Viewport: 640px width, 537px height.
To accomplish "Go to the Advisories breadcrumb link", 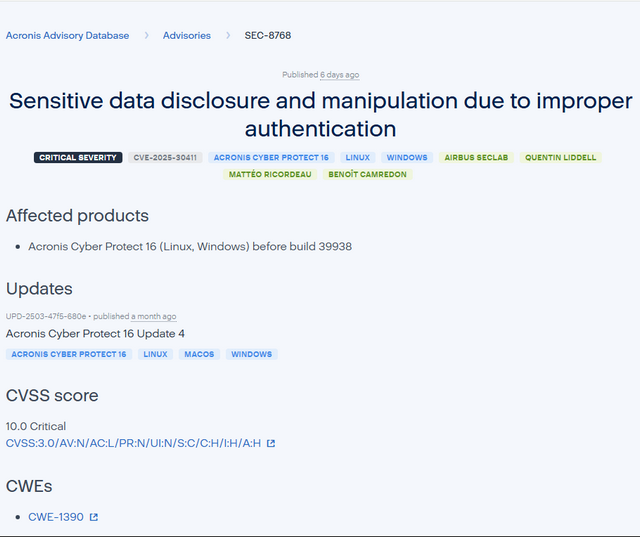I will [x=187, y=36].
